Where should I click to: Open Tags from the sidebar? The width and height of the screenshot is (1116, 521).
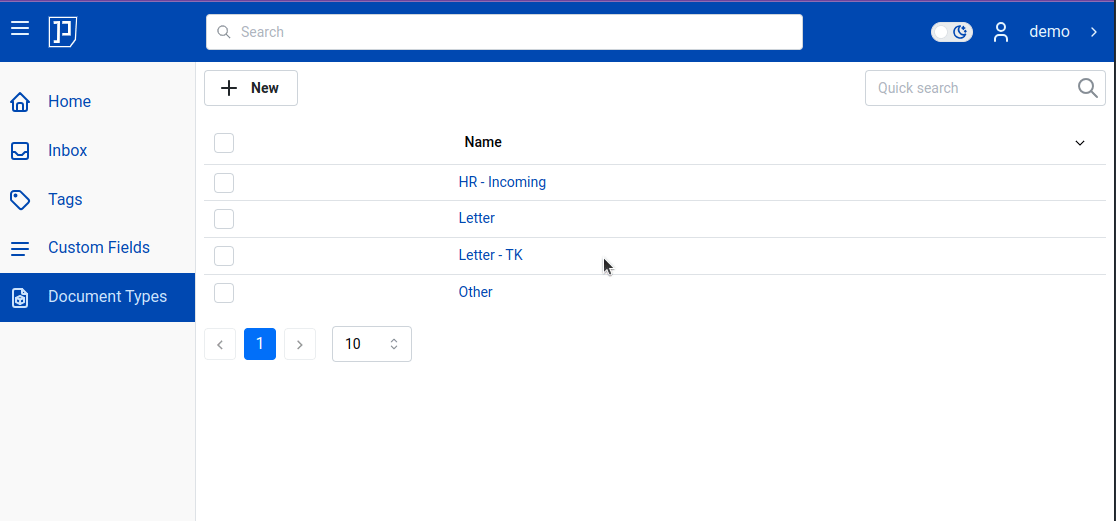[x=98, y=199]
